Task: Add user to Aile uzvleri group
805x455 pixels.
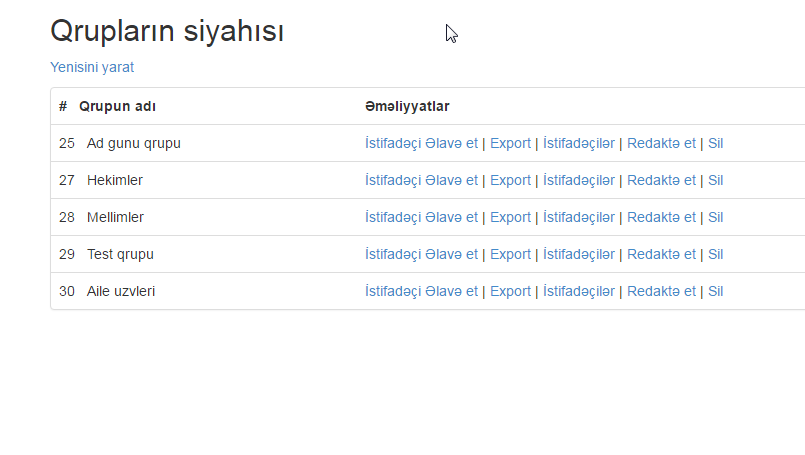Action: coord(421,291)
